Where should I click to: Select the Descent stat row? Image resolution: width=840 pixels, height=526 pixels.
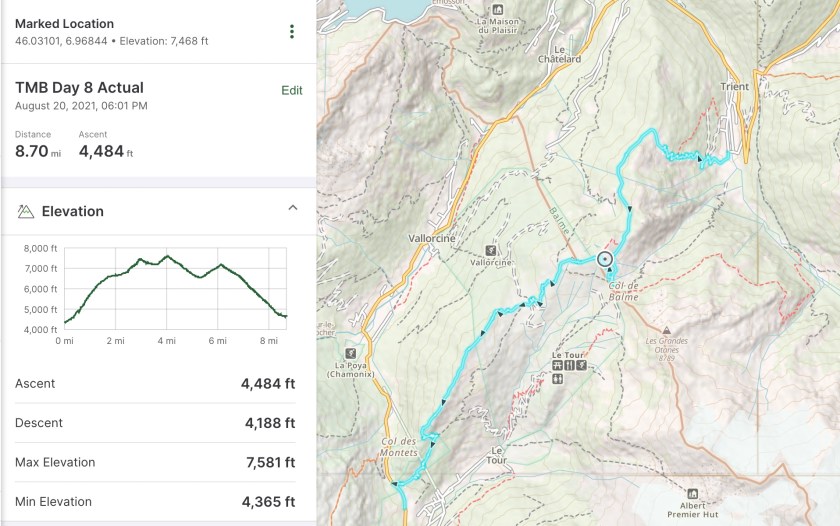tap(155, 423)
